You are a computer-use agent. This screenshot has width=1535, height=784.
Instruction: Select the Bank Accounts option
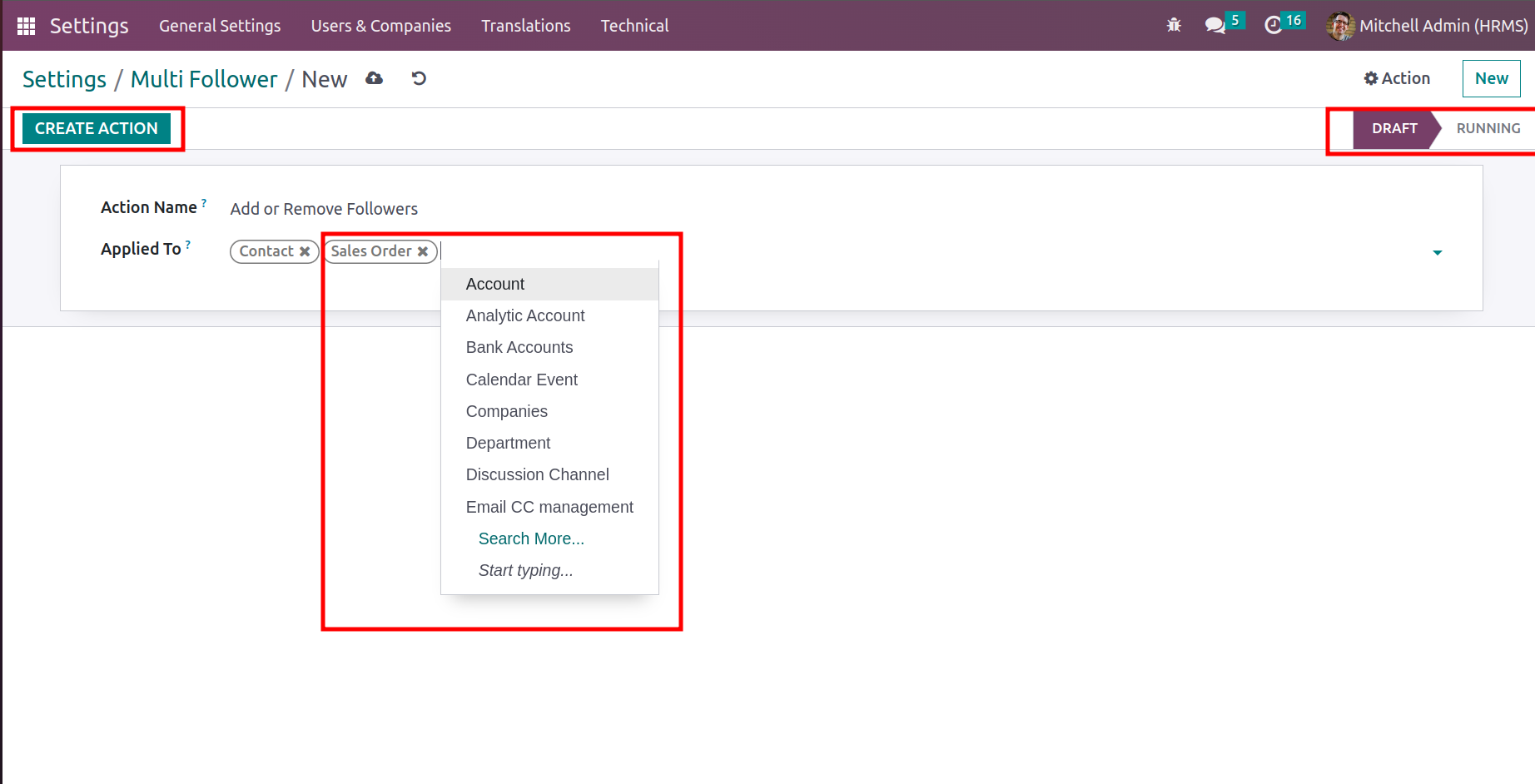(549, 347)
